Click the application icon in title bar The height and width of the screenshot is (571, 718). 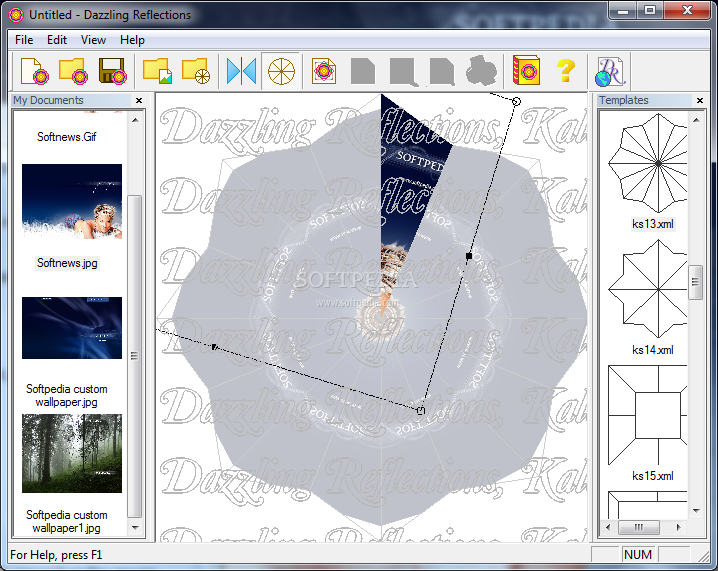click(x=16, y=15)
